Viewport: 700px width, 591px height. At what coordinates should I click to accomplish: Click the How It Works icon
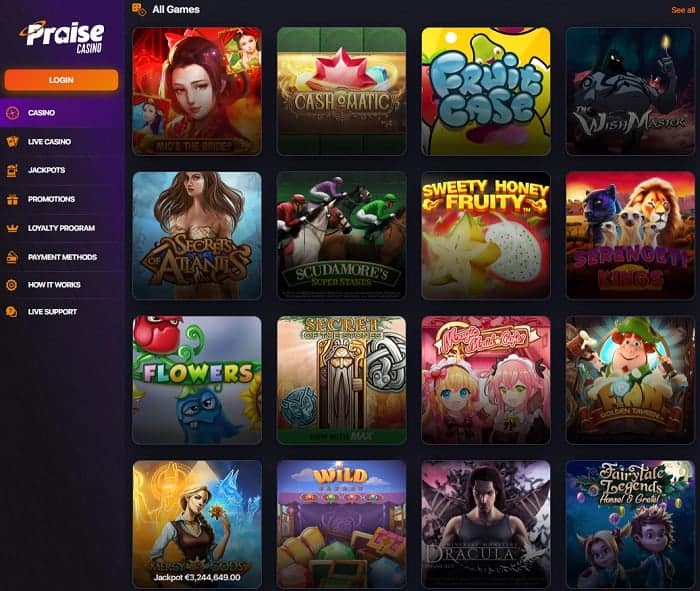12,285
